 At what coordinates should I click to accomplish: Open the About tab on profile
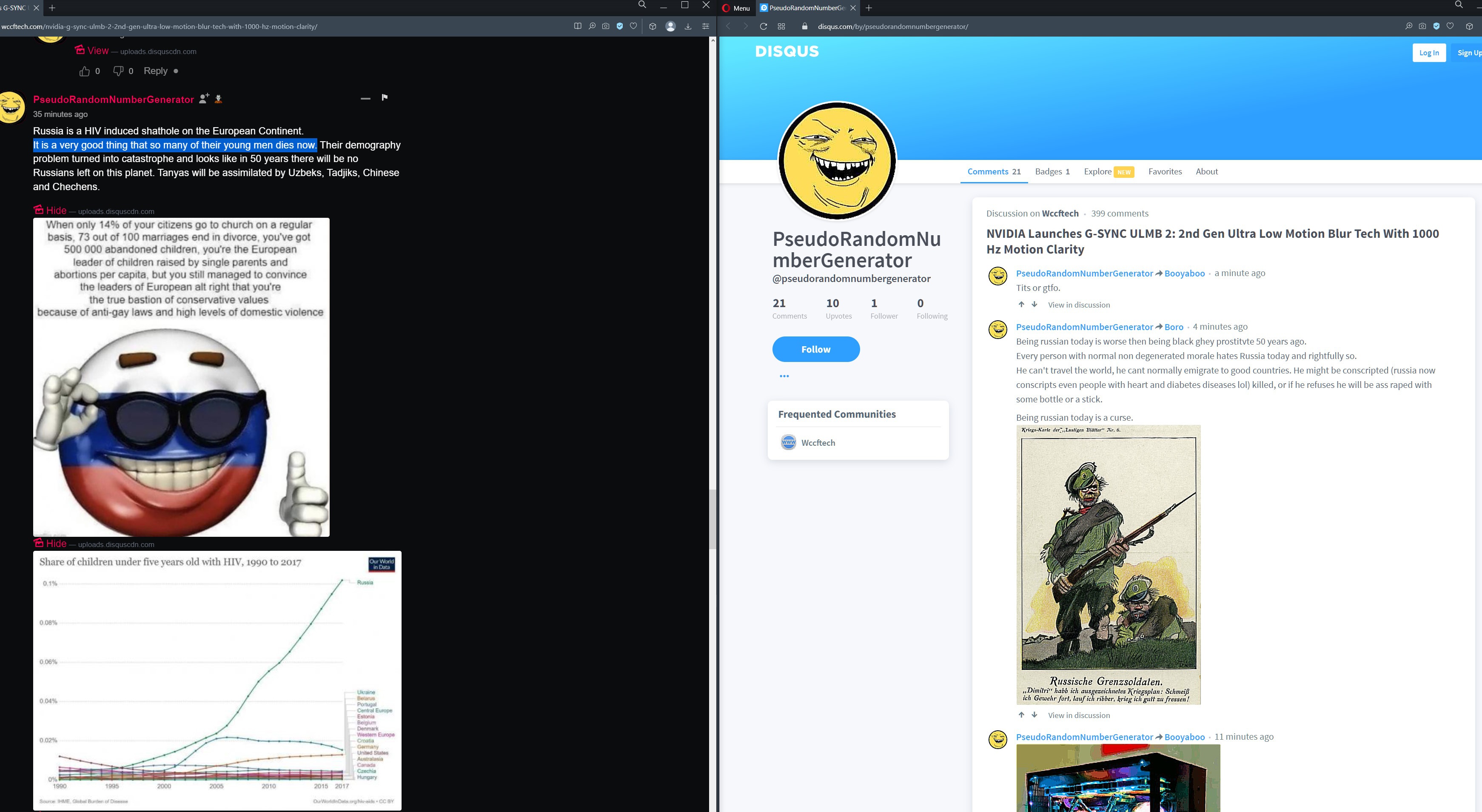(x=1206, y=171)
